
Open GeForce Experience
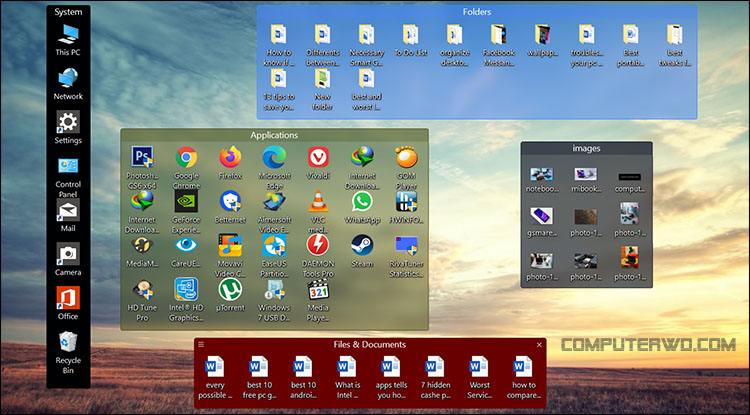[x=186, y=201]
